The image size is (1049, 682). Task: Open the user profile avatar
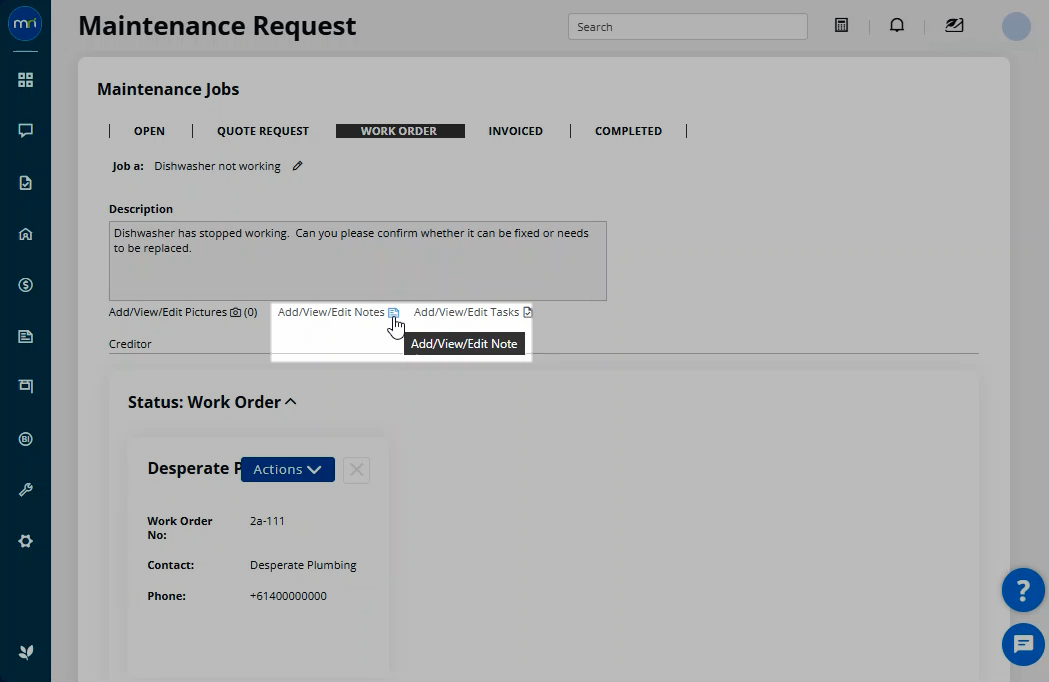(1016, 27)
